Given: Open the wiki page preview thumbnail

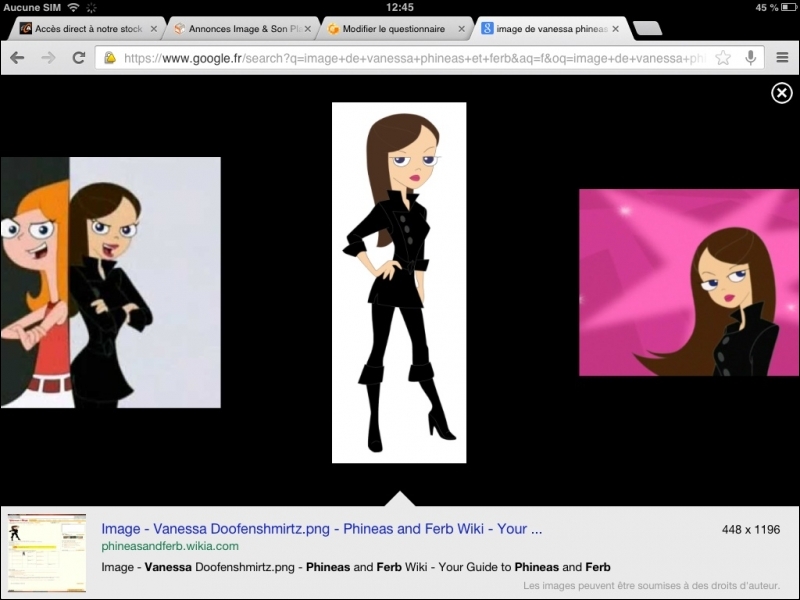Looking at the screenshot, I should [47, 553].
